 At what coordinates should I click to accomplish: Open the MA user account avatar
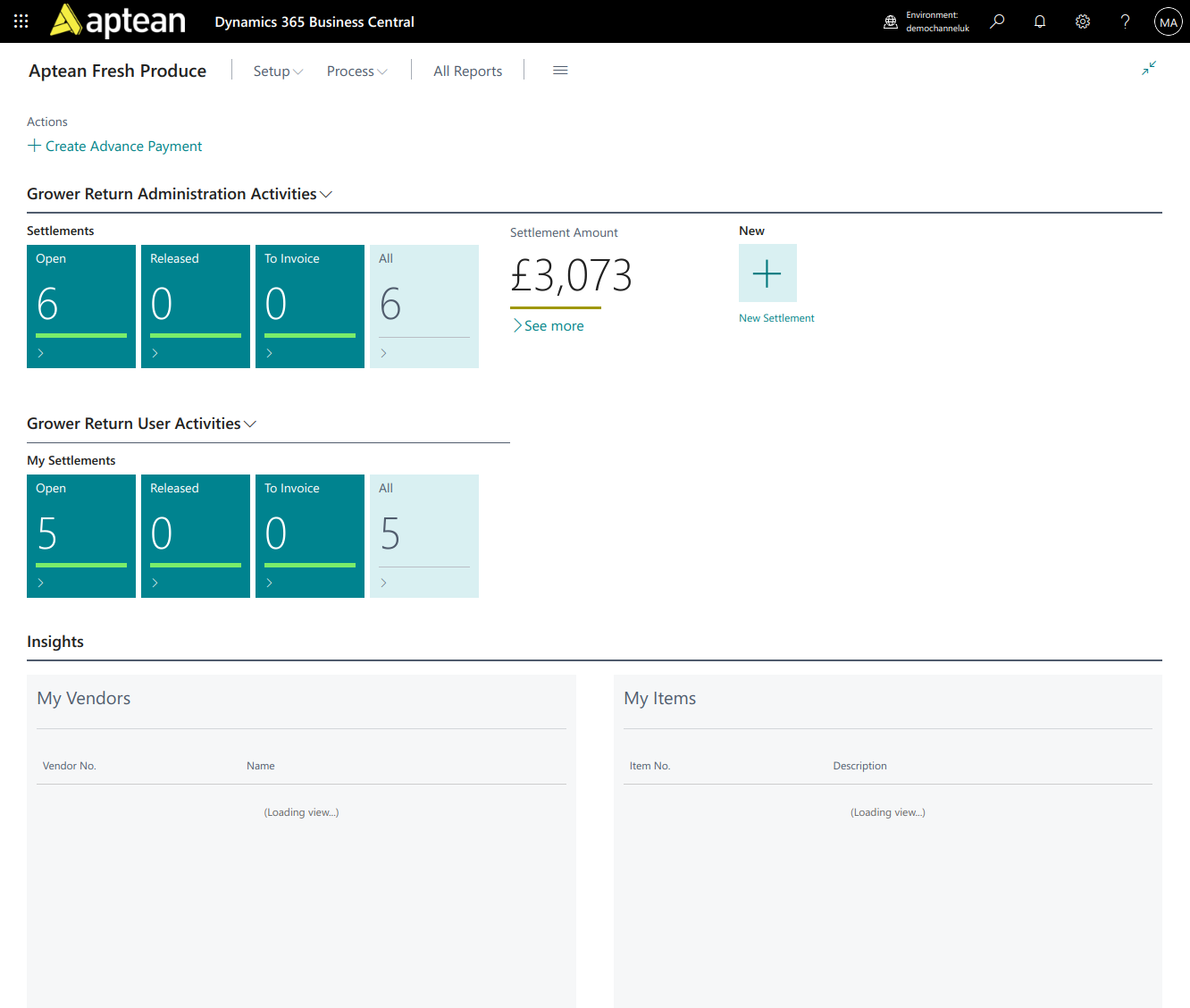point(1169,21)
